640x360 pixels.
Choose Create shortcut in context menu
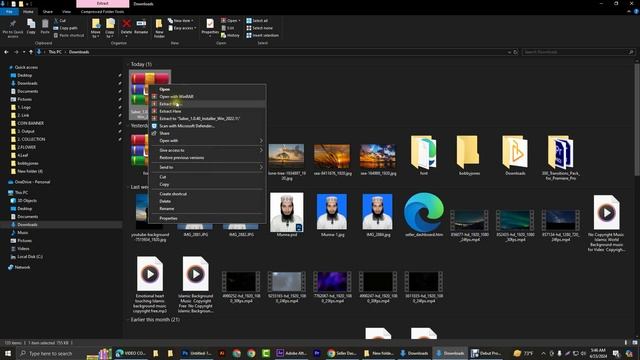click(x=208, y=194)
